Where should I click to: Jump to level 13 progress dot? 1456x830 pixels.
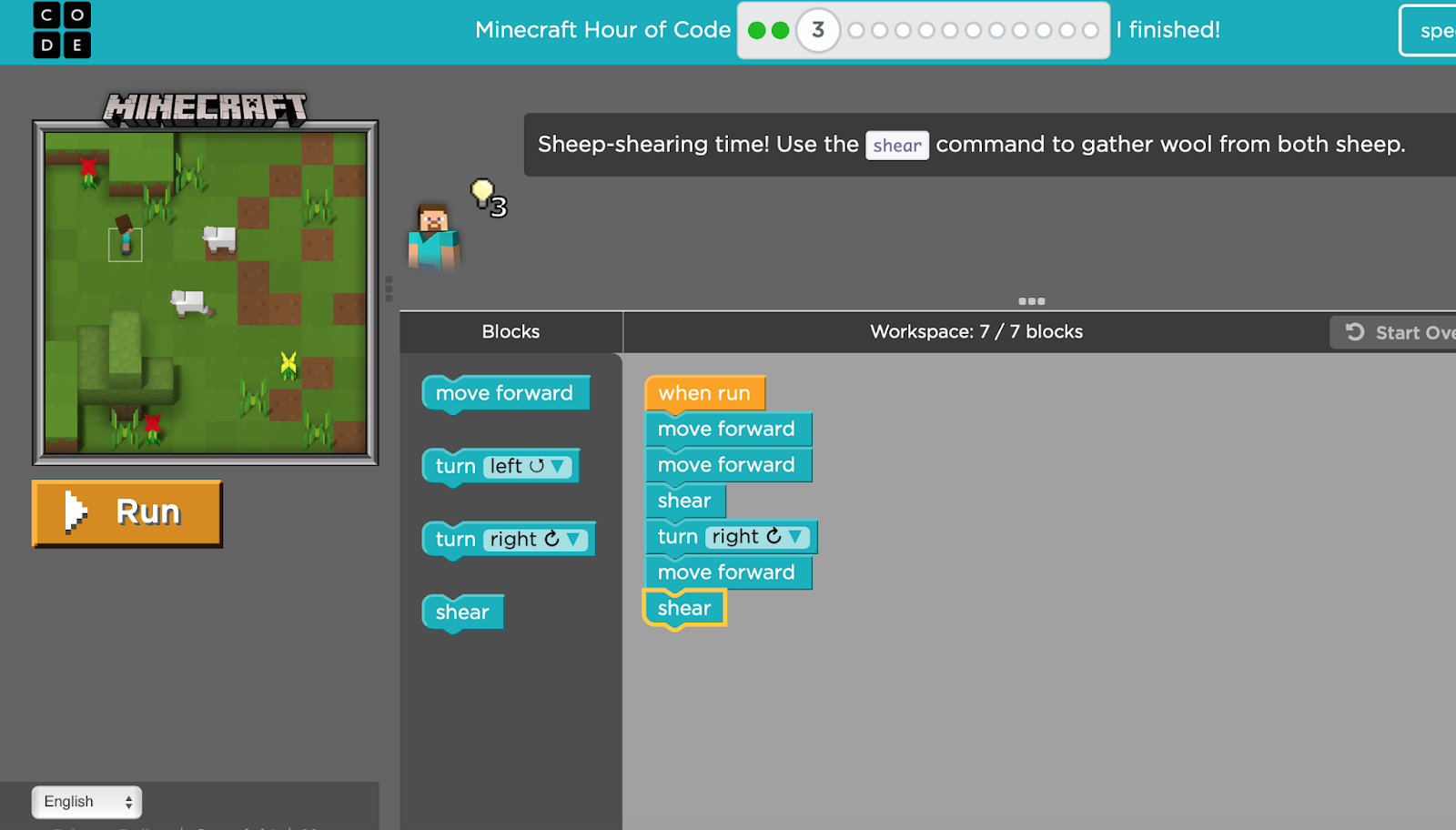(1067, 31)
